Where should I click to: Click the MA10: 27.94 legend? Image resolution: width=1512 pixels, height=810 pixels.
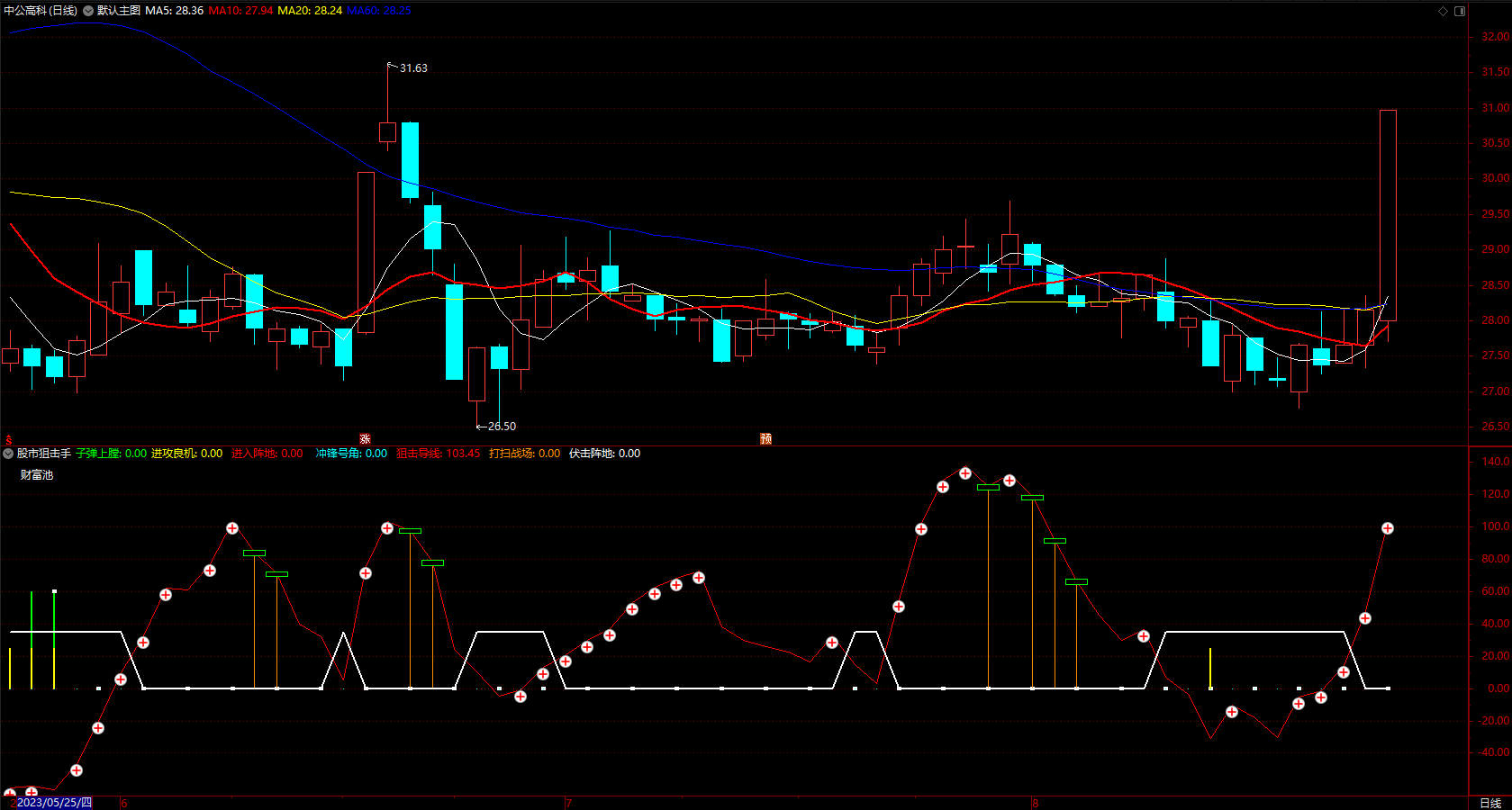point(241,11)
